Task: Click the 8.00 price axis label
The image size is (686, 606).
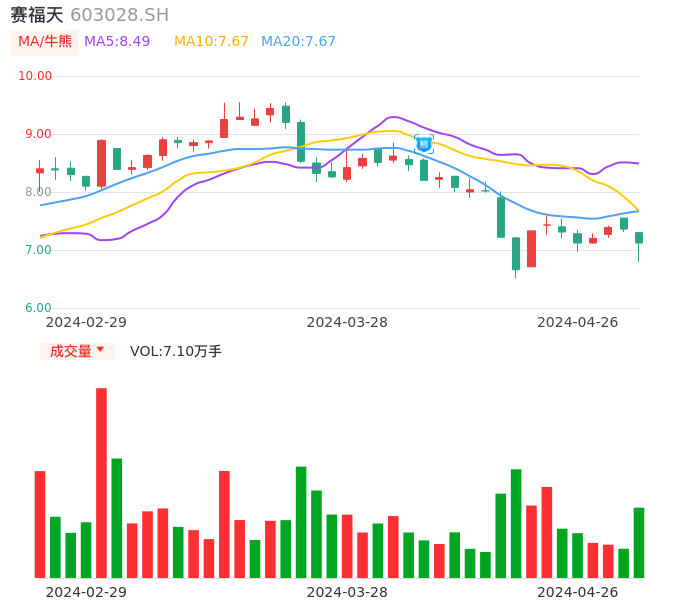Action: pos(39,192)
